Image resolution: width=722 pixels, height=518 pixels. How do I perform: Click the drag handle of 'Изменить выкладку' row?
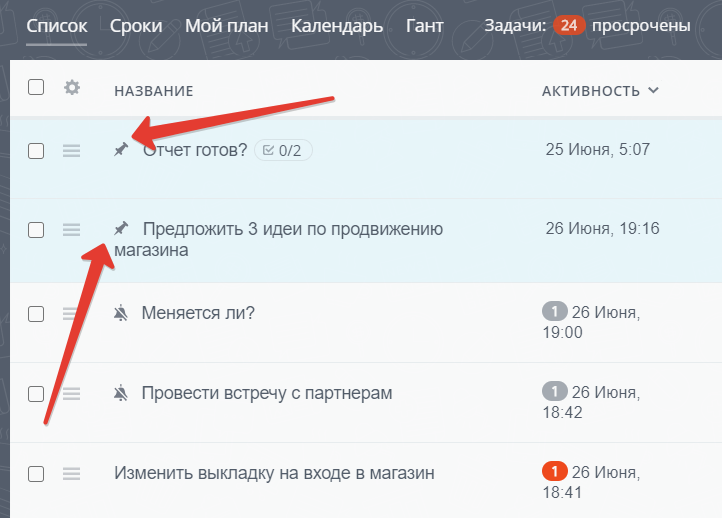pyautogui.click(x=71, y=473)
